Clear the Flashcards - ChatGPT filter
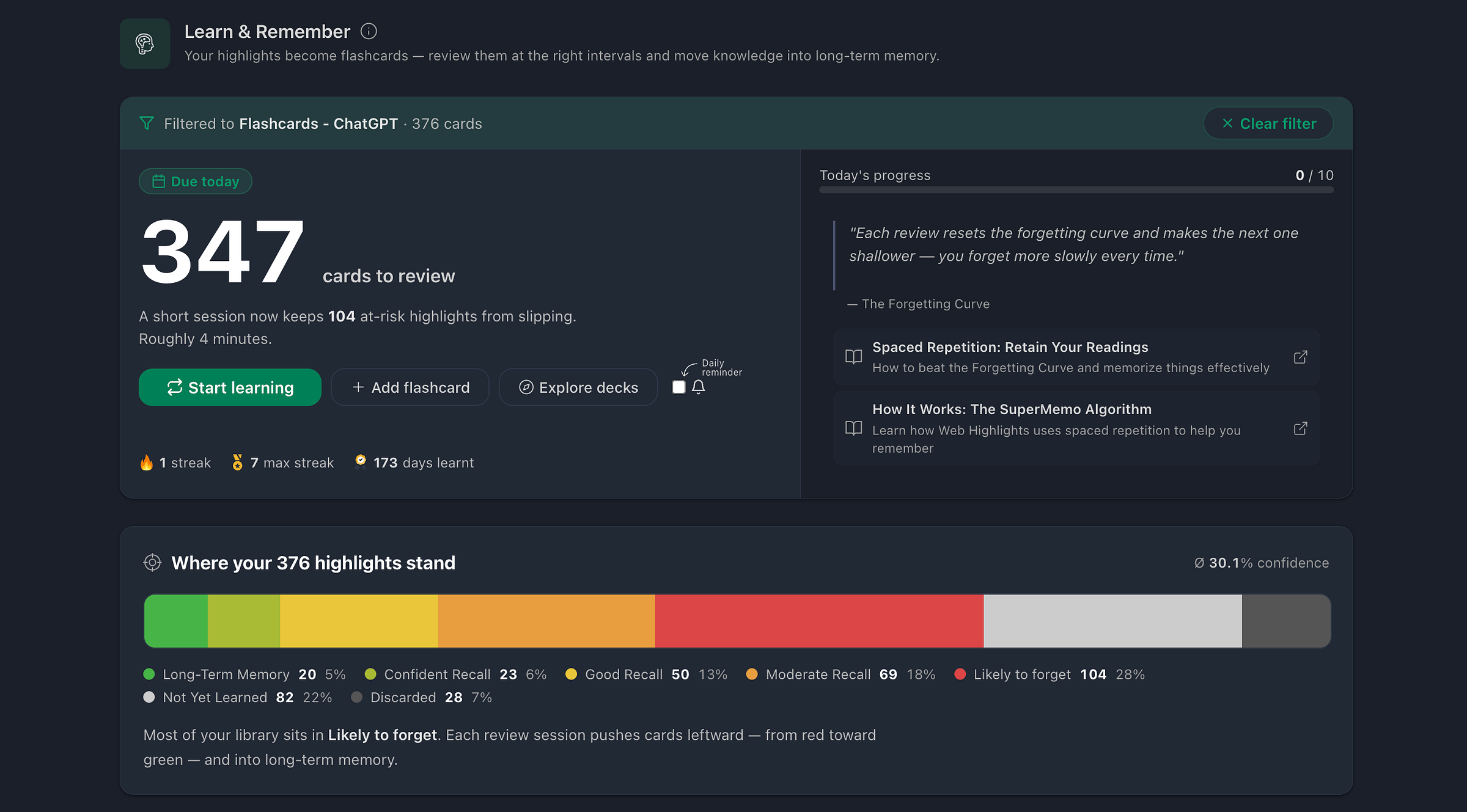The image size is (1467, 812). click(x=1268, y=123)
